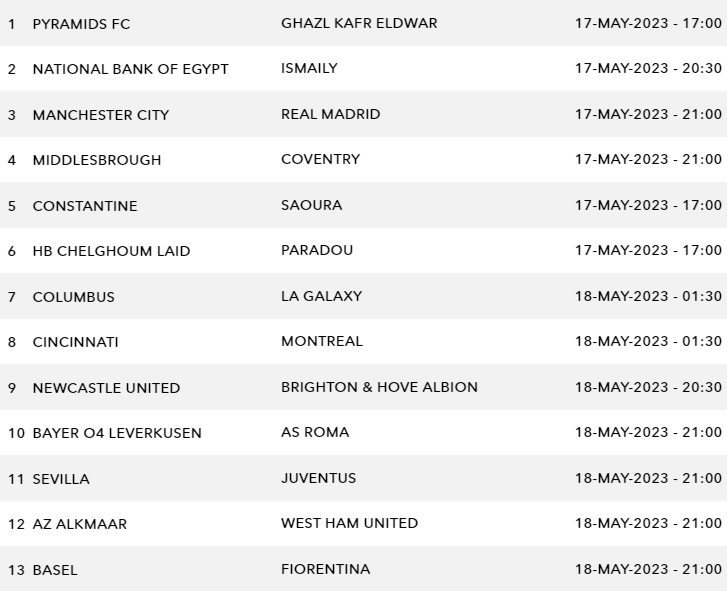Click the Middlesbrough home team
This screenshot has height=591, width=727.
96,160
